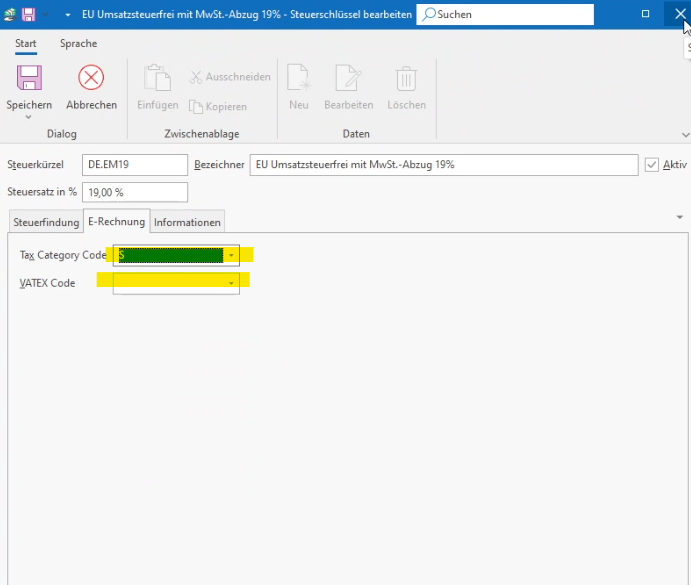Open the Tax Category Code dropdown
Image resolution: width=691 pixels, height=585 pixels.
click(x=231, y=256)
